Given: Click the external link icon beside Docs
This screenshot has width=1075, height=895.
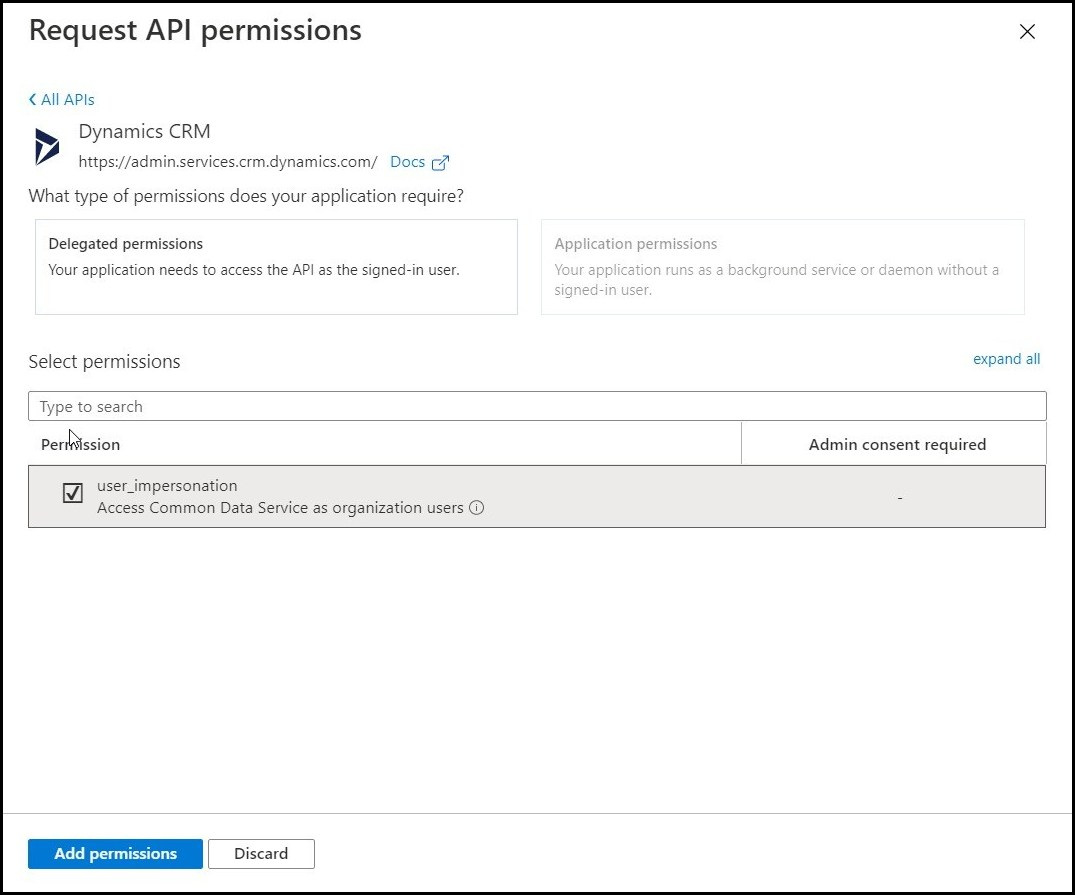Looking at the screenshot, I should tap(440, 163).
